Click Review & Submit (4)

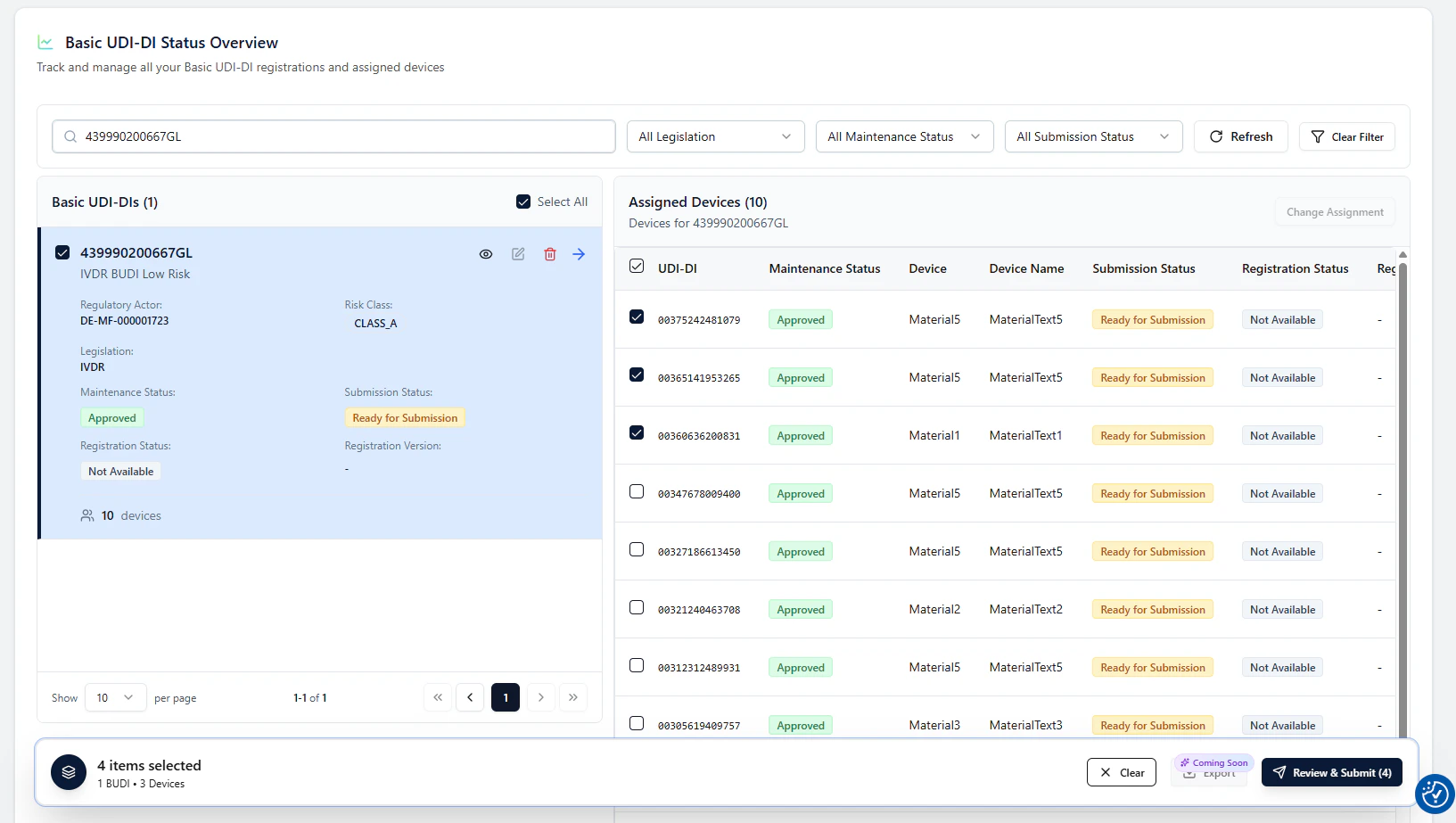pos(1332,772)
